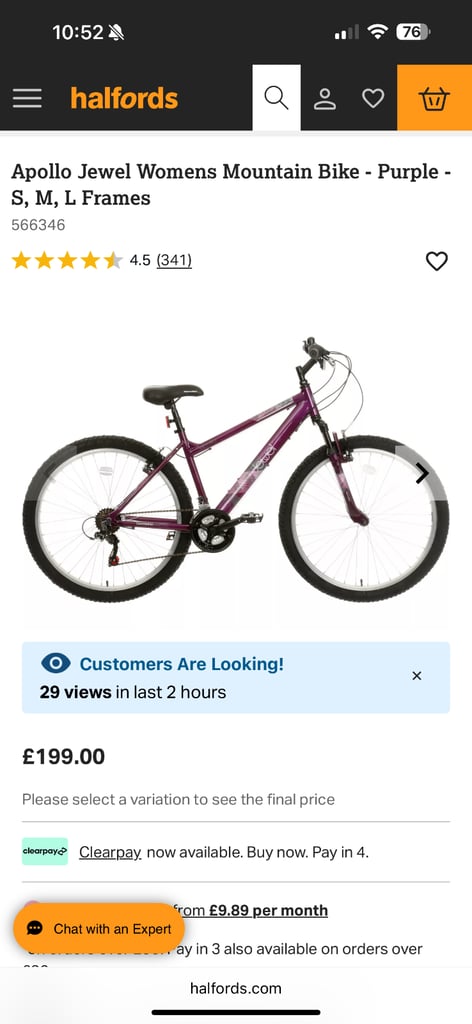The width and height of the screenshot is (472, 1024).
Task: Dismiss the Customers Are Looking banner
Action: 417,676
